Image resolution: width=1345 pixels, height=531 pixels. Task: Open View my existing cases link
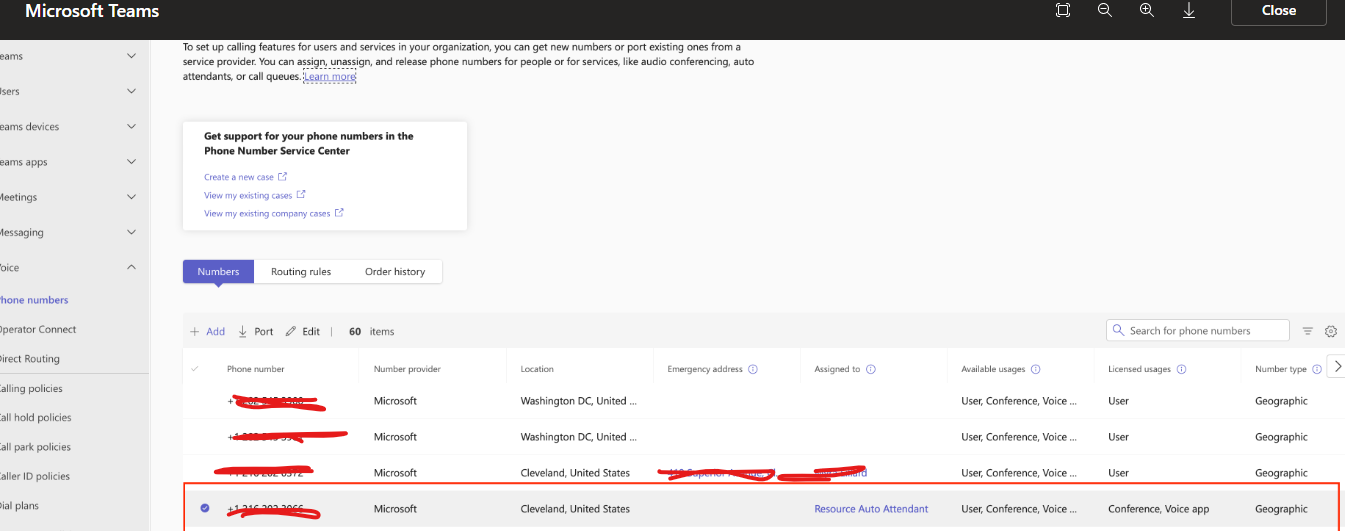click(248, 195)
